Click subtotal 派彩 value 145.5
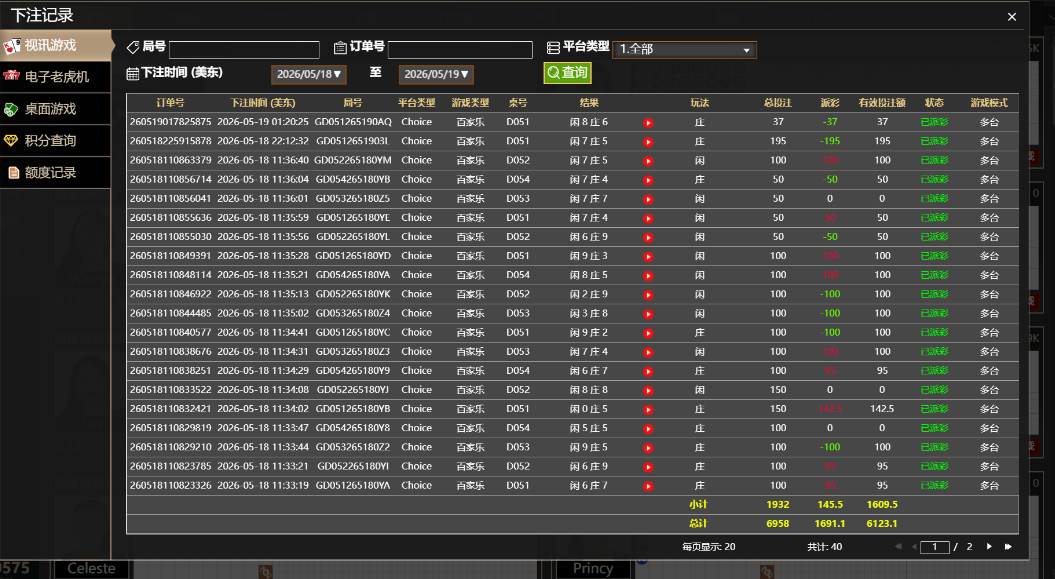 pos(830,504)
